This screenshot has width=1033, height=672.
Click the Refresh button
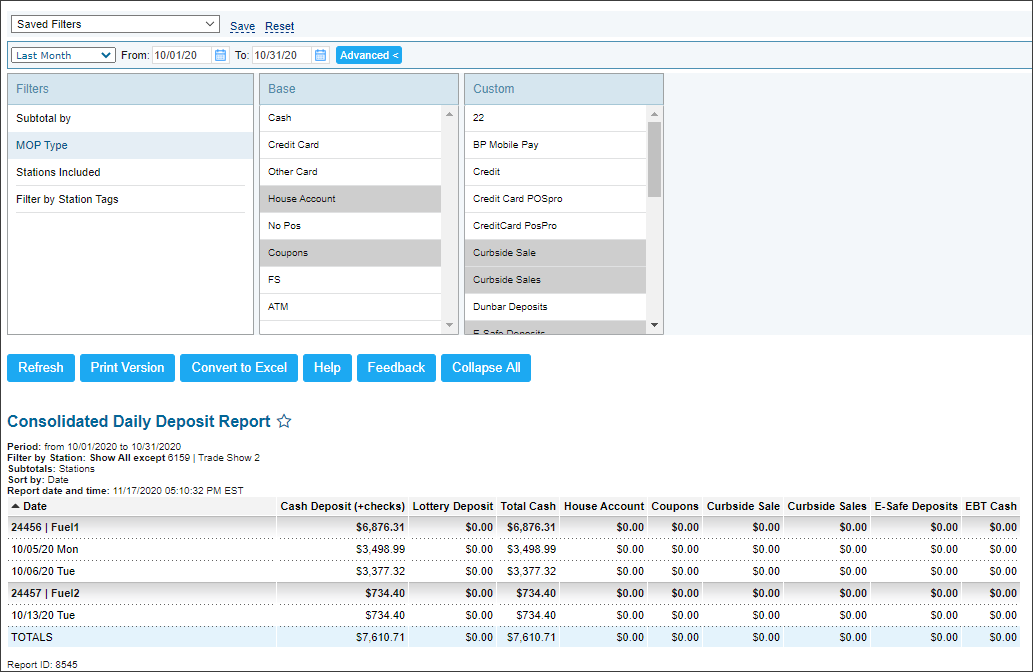(40, 368)
